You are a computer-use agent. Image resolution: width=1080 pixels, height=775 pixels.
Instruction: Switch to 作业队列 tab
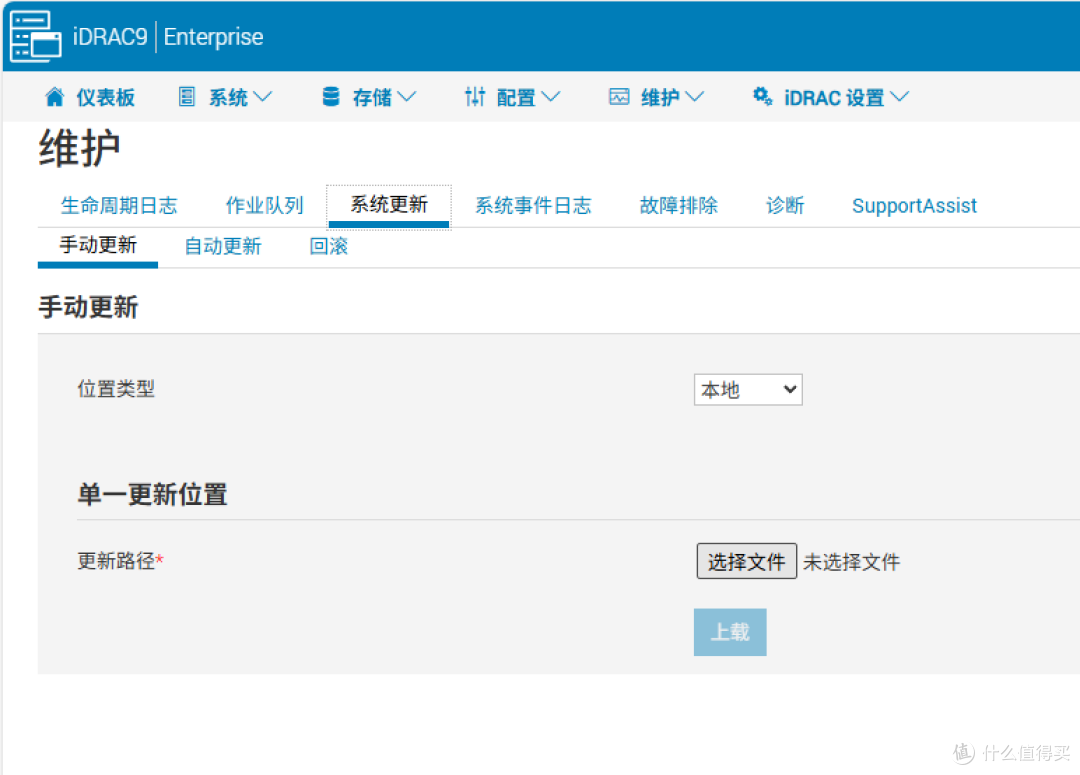click(x=264, y=205)
